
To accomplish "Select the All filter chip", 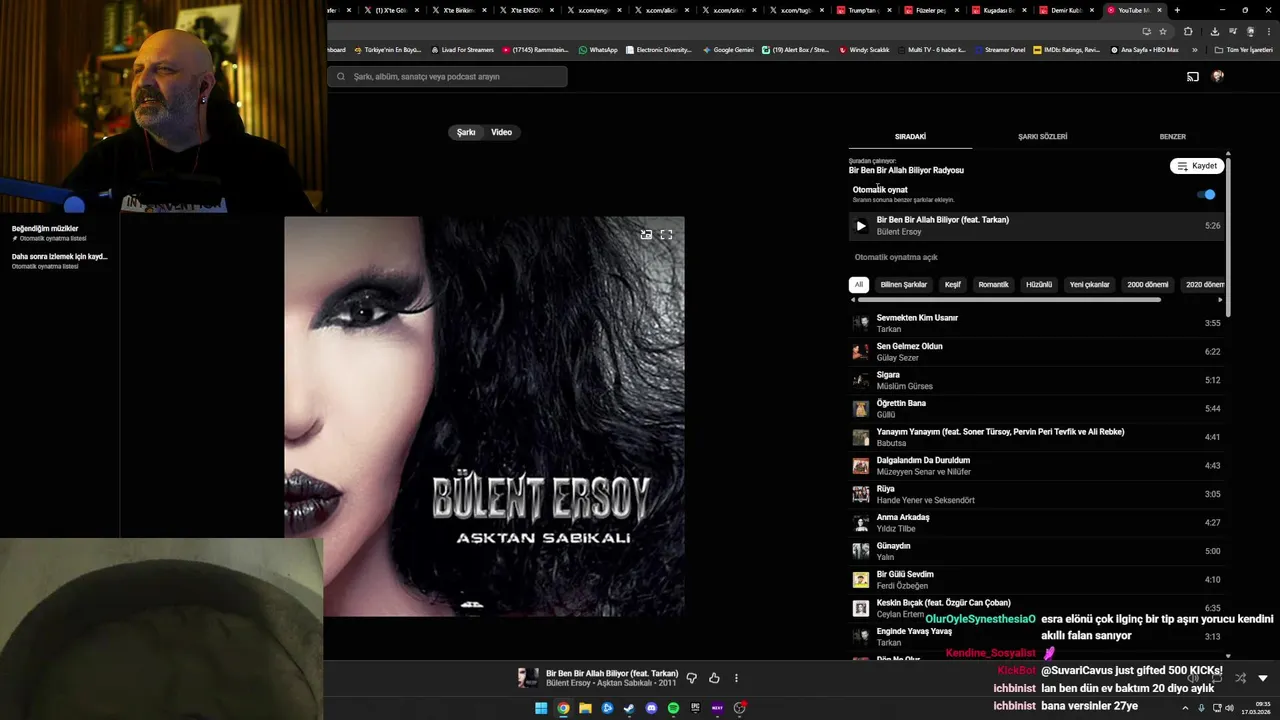I will (858, 285).
